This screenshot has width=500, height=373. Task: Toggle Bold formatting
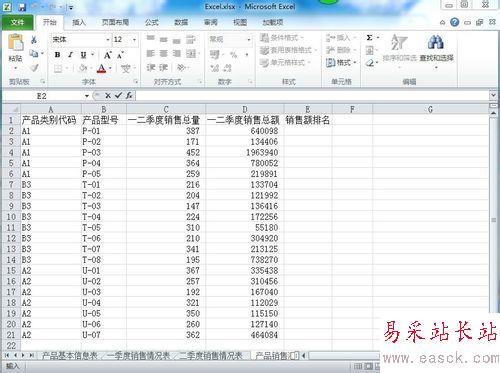[x=57, y=55]
